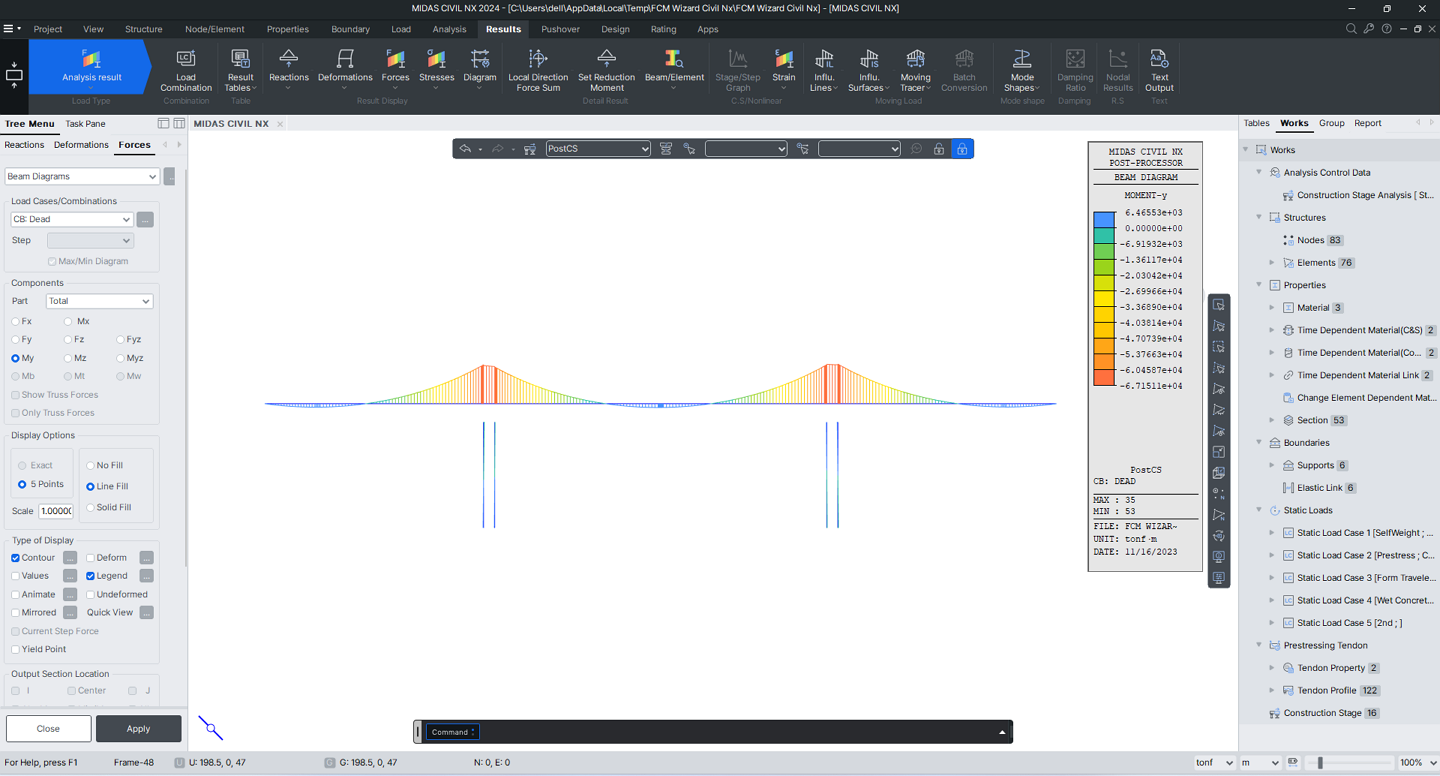Open the Quick View options button
Viewport: 1440px width, 776px height.
146,612
